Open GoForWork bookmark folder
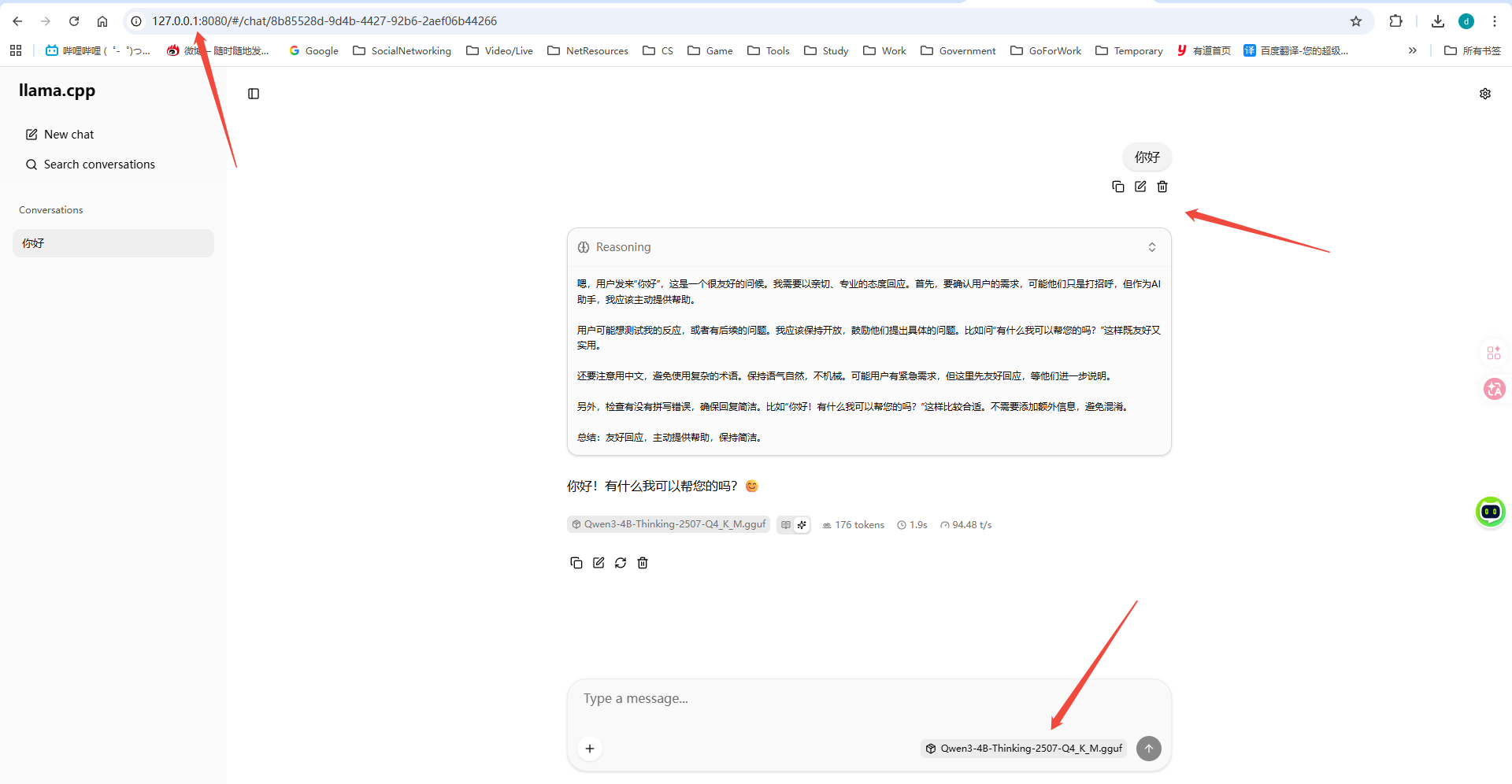This screenshot has width=1512, height=784. pos(1046,50)
